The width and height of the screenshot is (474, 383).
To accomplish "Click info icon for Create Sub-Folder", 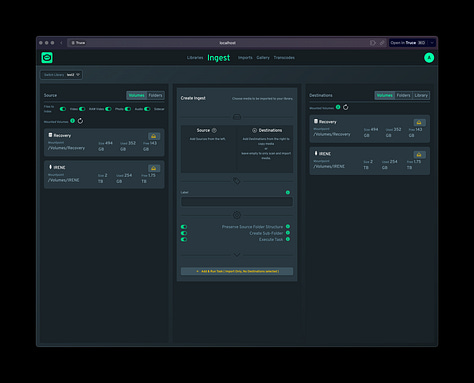I will tap(288, 233).
